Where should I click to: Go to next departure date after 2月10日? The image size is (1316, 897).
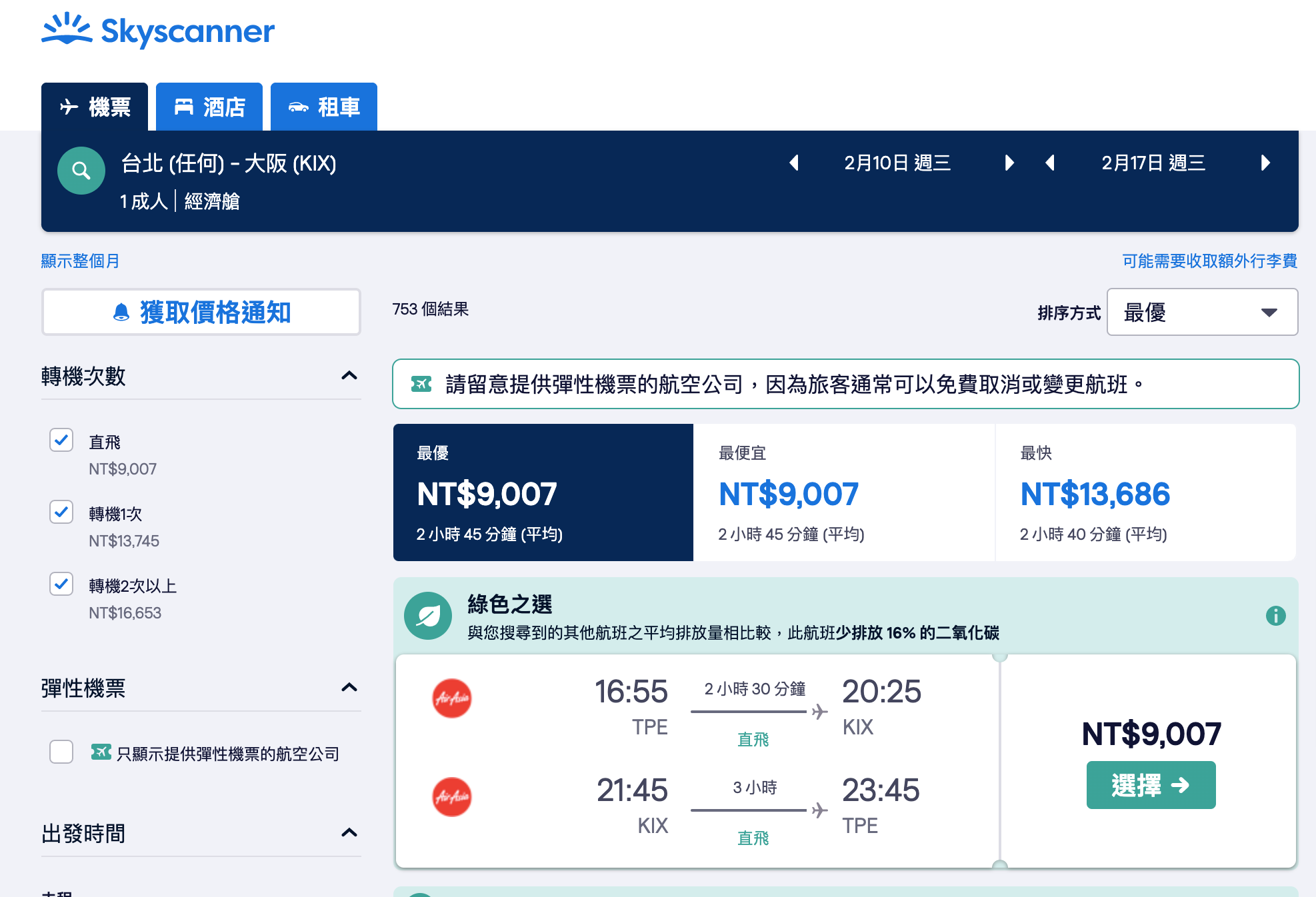coord(1009,163)
